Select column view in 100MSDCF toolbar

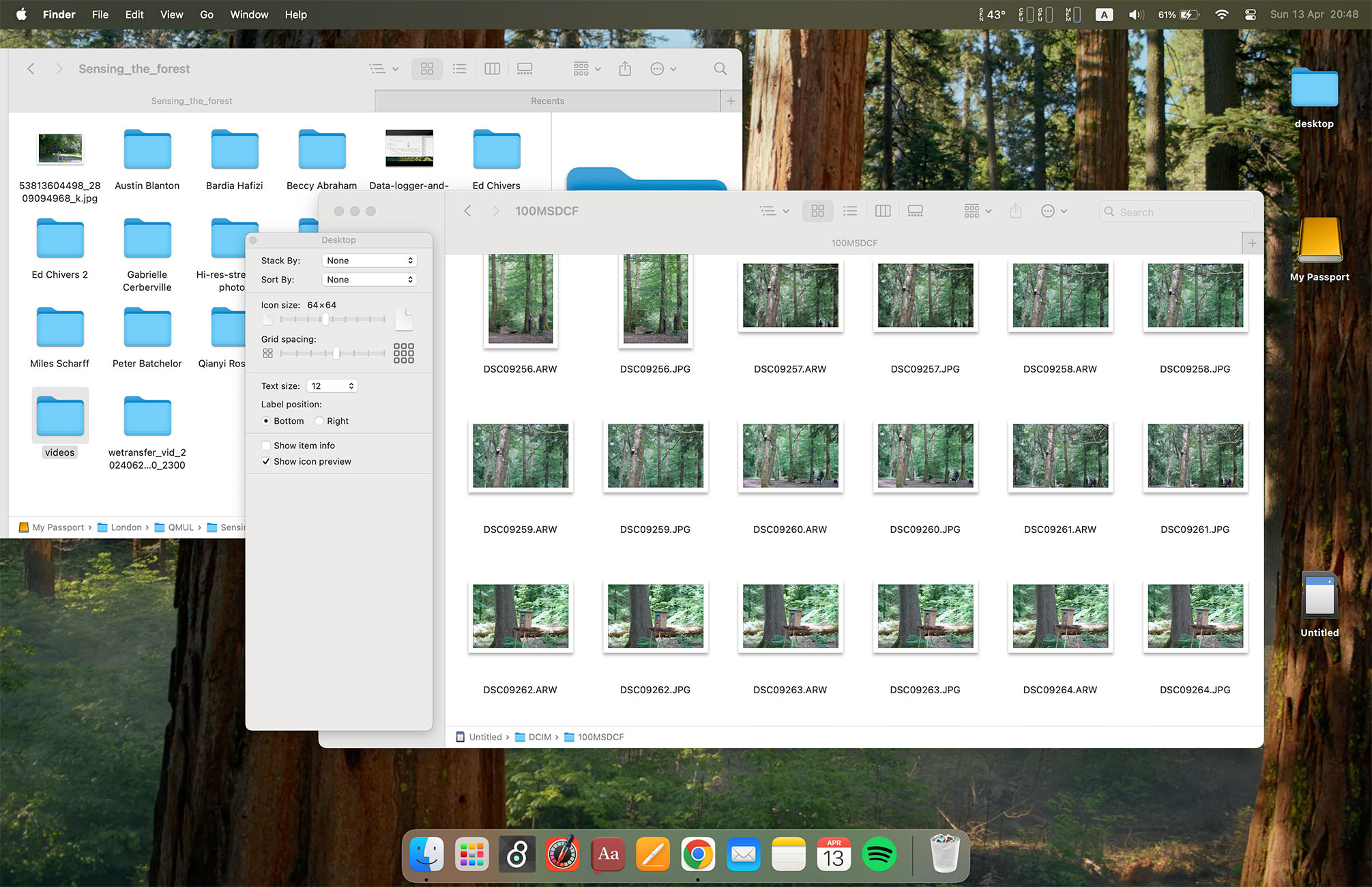883,212
